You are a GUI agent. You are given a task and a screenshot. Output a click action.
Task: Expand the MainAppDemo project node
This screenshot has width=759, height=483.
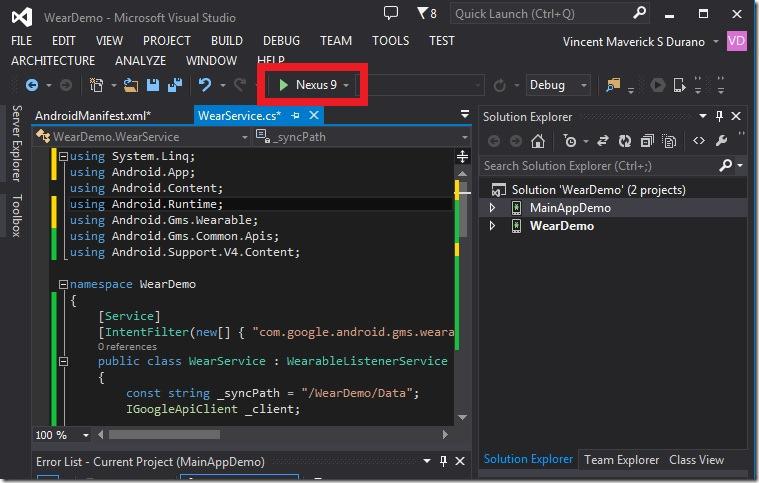(492, 208)
